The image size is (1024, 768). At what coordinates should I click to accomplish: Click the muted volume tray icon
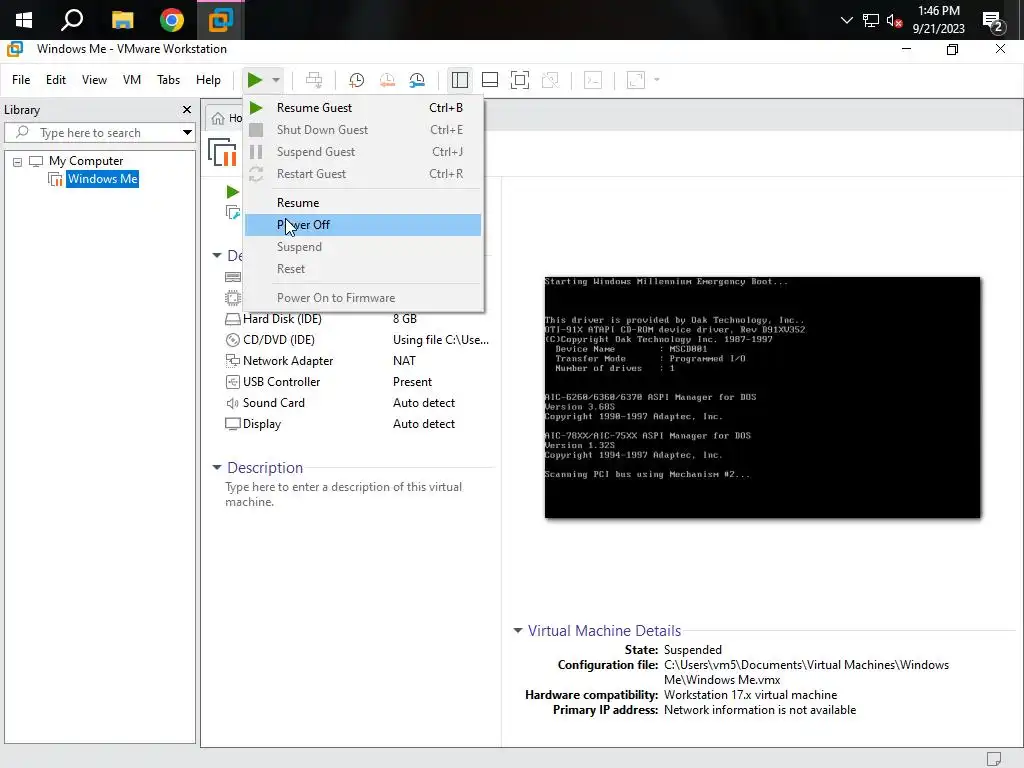coord(894,20)
